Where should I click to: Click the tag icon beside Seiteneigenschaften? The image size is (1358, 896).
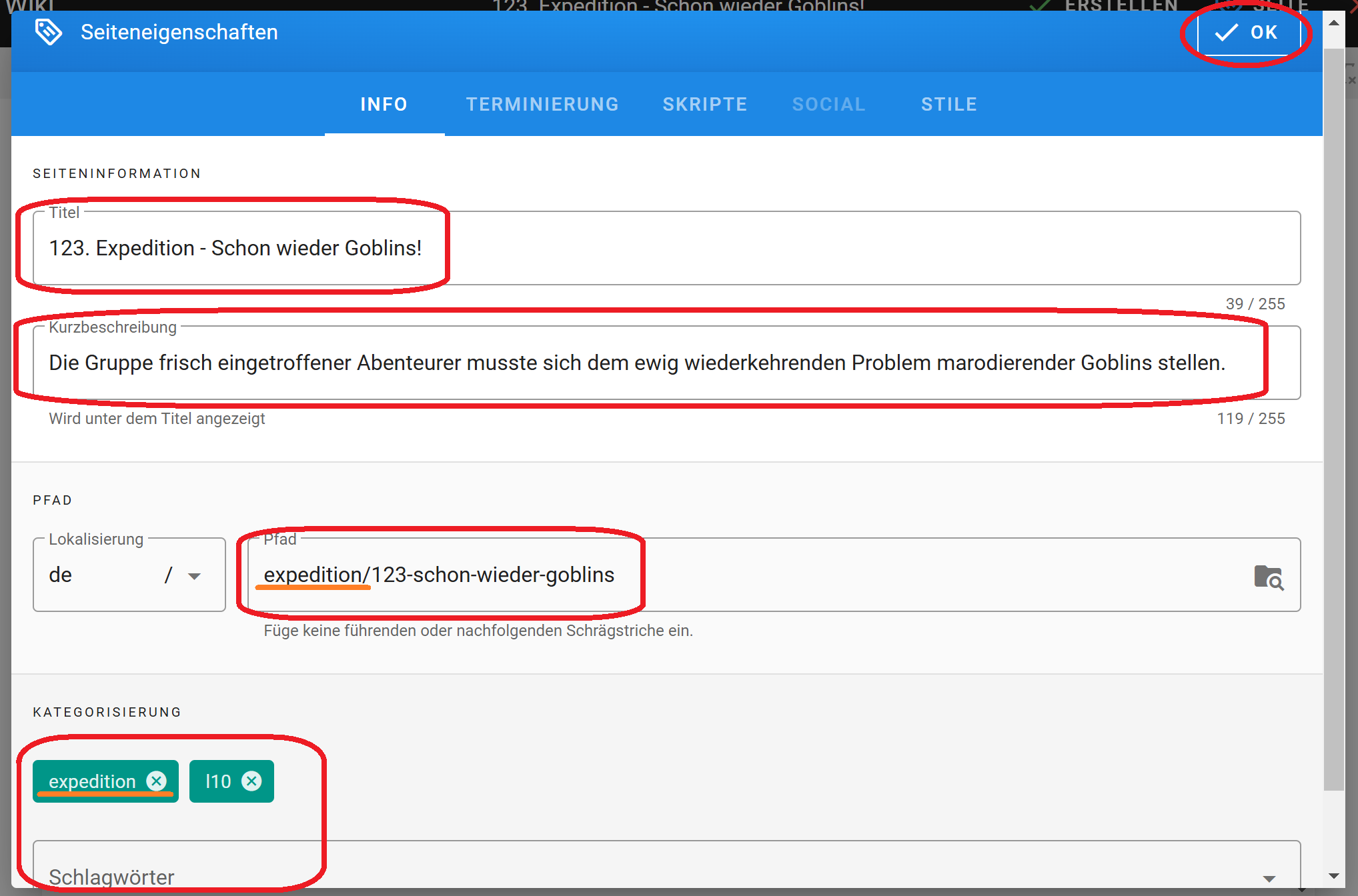pyautogui.click(x=48, y=32)
